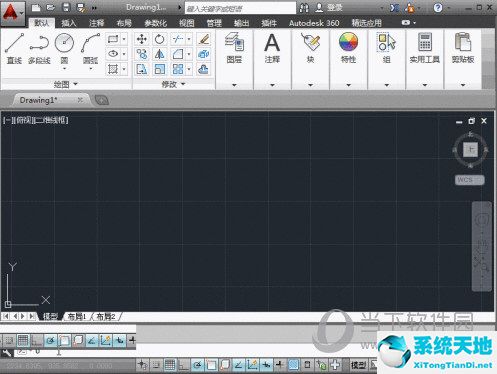The width and height of the screenshot is (497, 374).
Task: Open the Help question mark icon
Action: 438,8
